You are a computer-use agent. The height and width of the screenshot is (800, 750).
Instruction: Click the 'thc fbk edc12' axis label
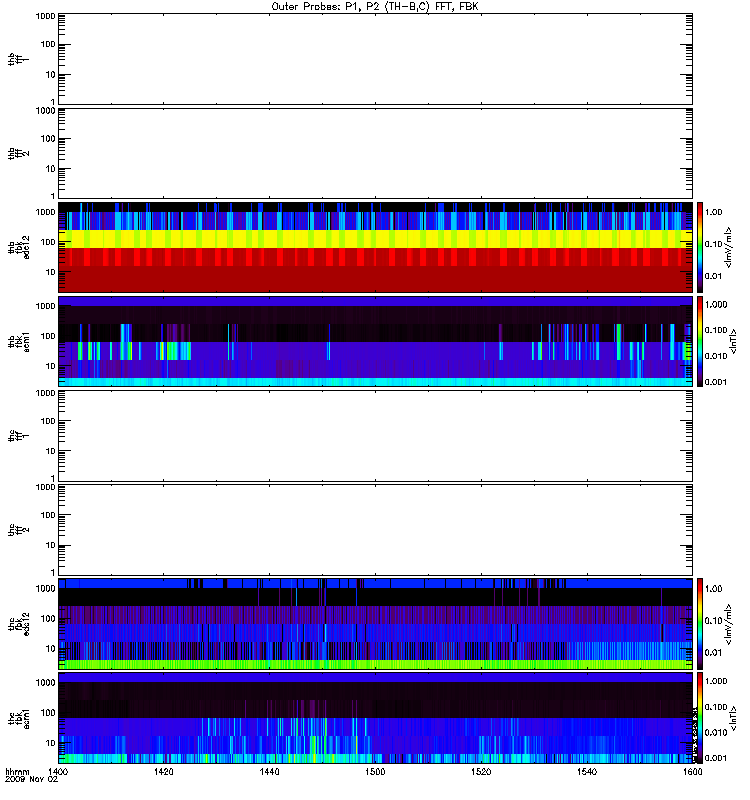point(18,623)
